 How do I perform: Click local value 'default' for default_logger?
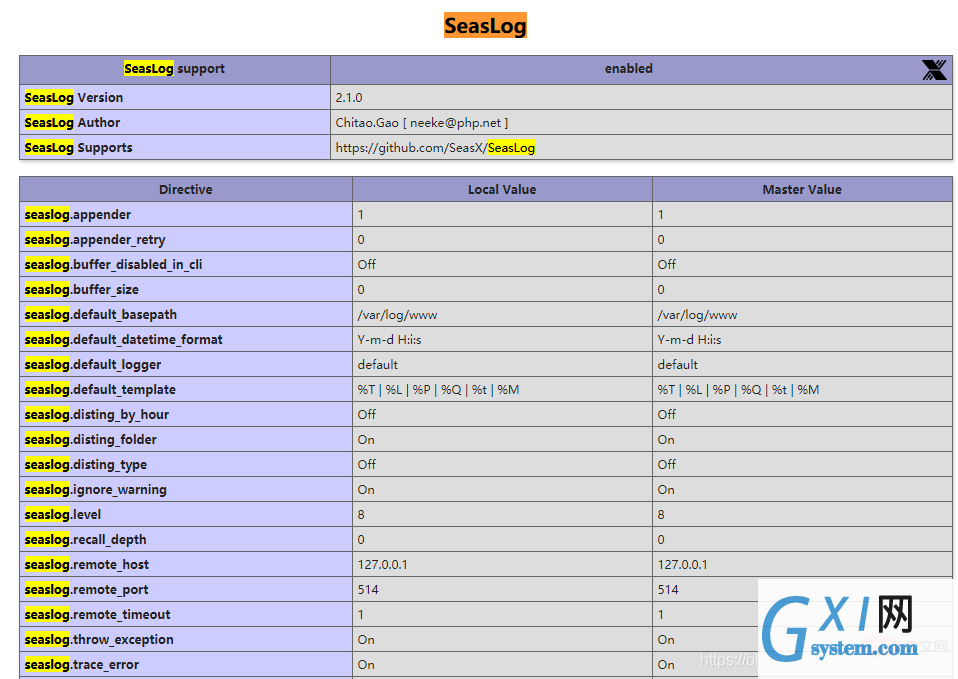[378, 365]
